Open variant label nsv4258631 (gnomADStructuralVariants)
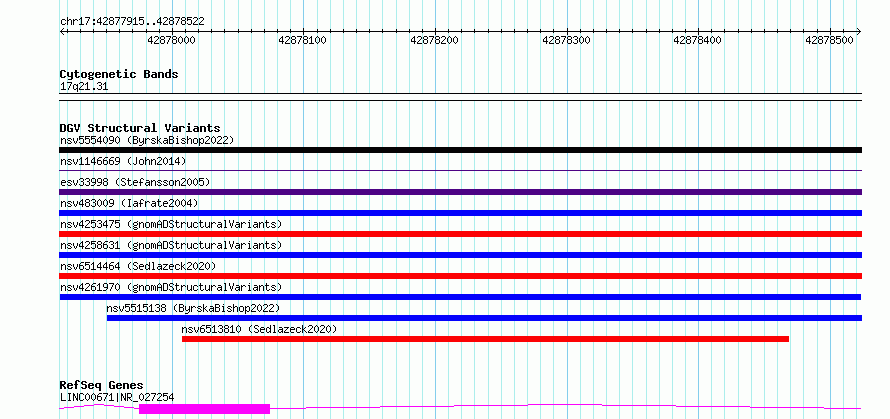This screenshot has height=419, width=890. tap(171, 245)
